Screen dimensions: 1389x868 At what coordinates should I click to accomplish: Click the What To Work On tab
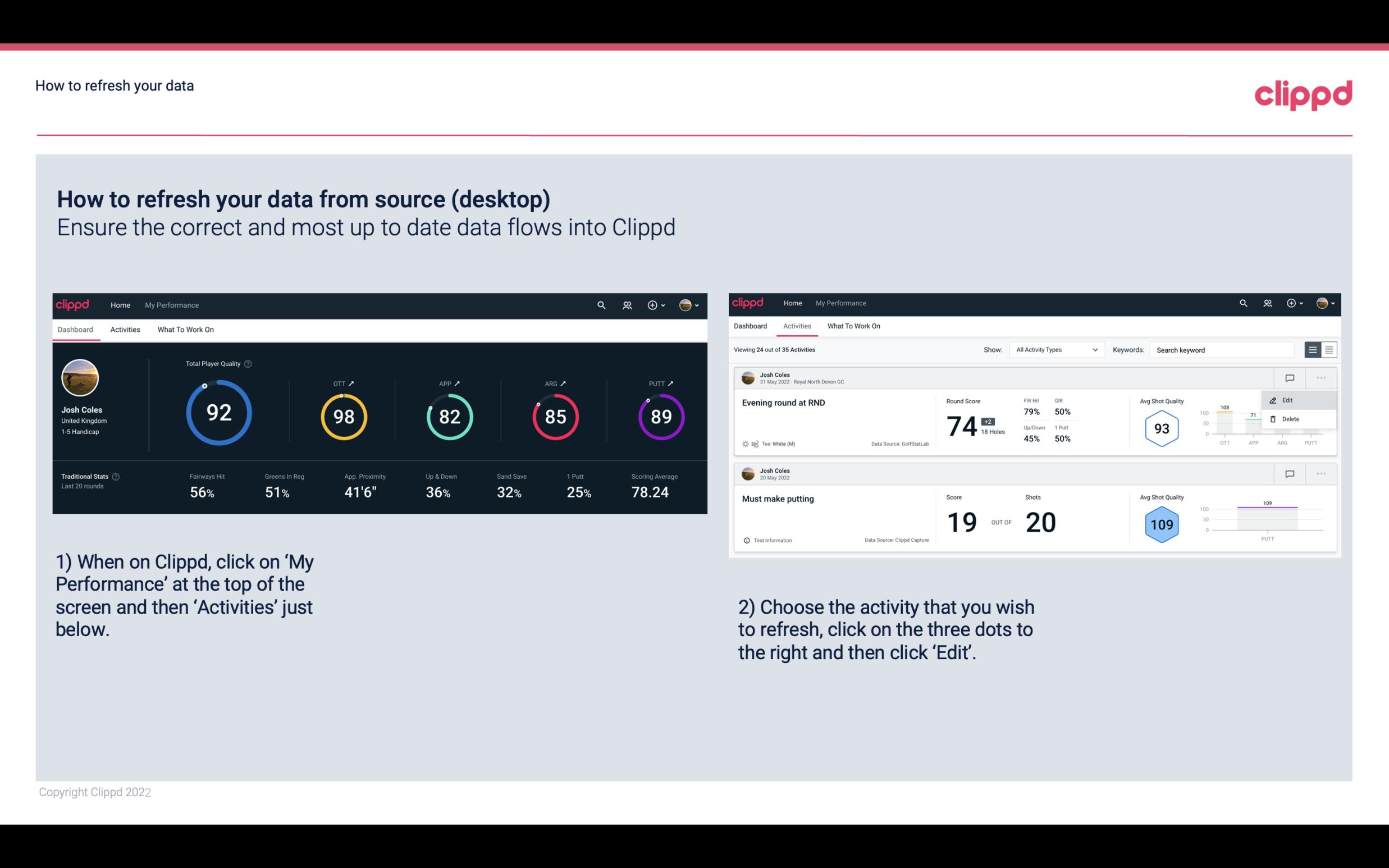[185, 329]
